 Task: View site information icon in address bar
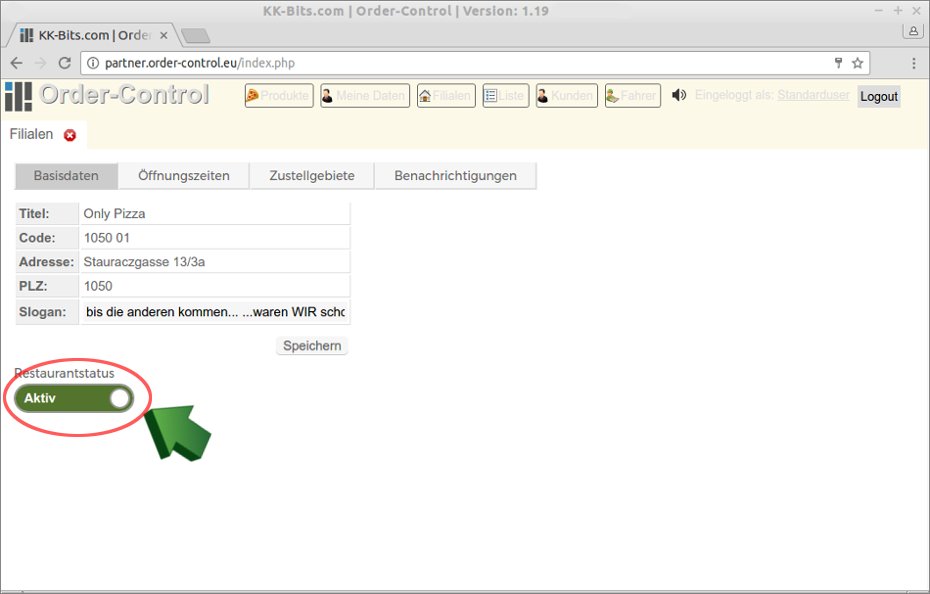[x=93, y=63]
